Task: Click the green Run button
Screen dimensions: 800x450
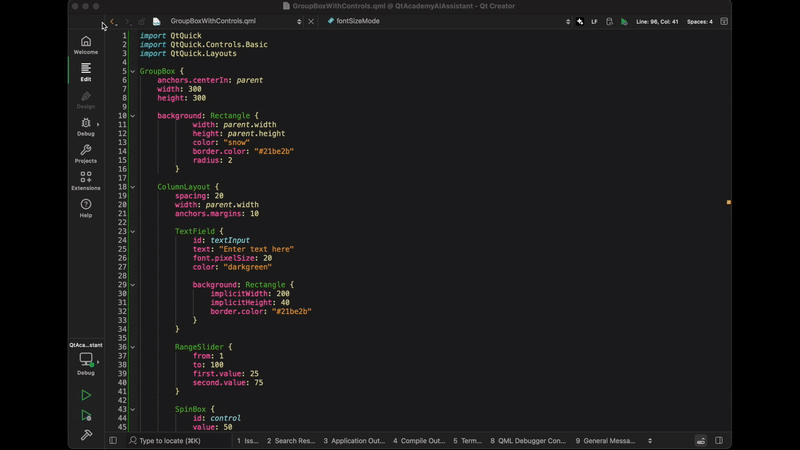Action: click(86, 395)
